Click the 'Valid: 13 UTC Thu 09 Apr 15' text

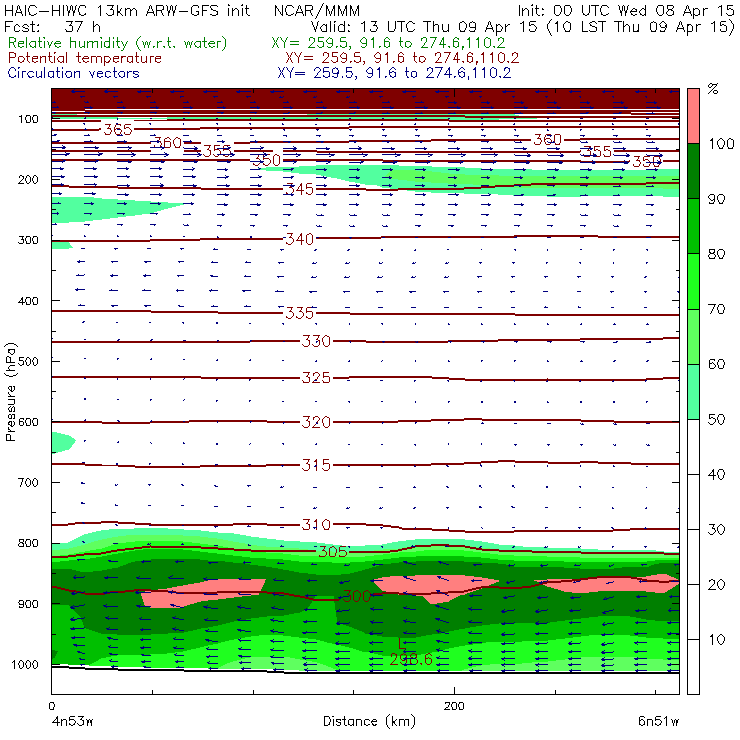[424, 26]
